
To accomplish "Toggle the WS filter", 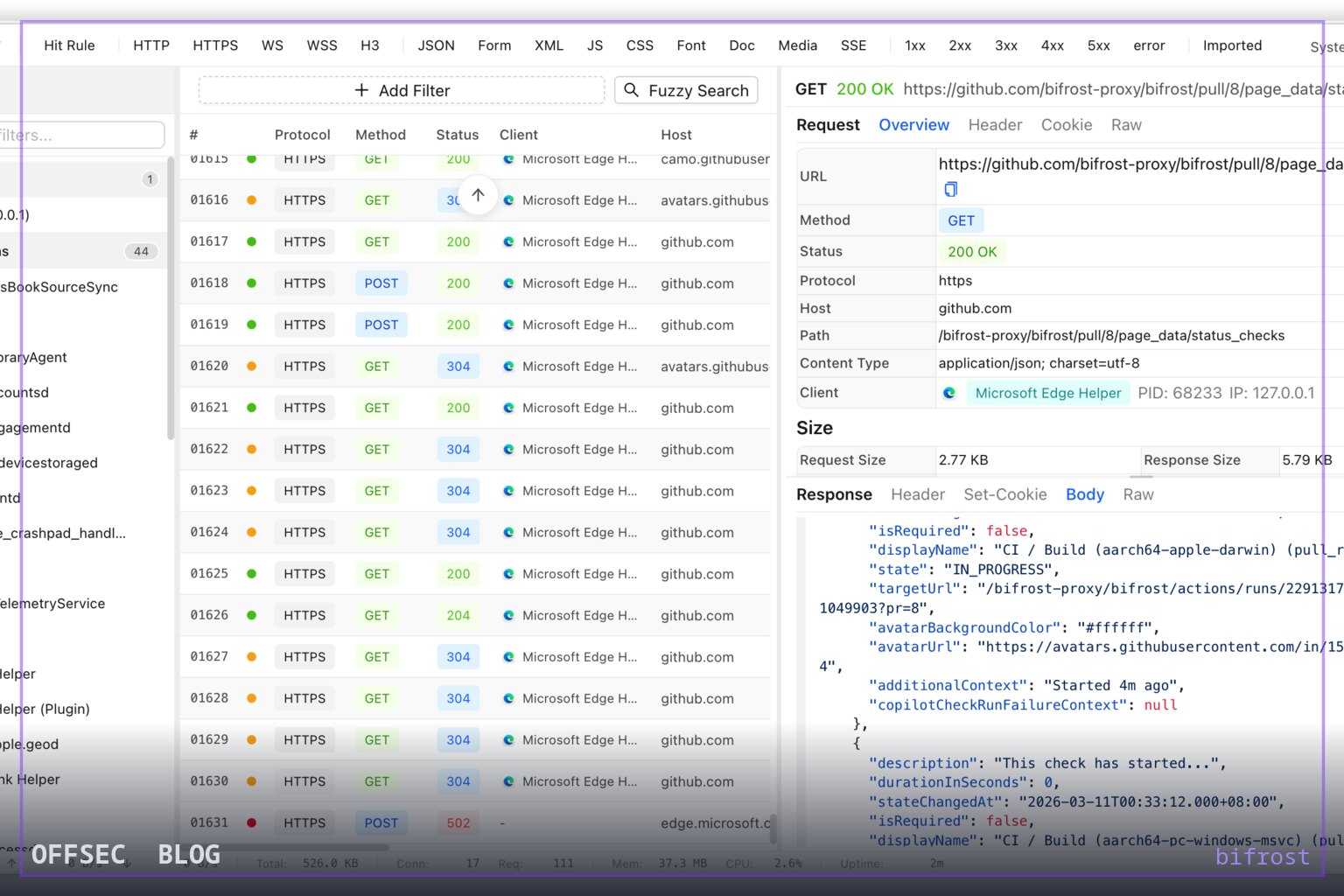I will [x=272, y=45].
